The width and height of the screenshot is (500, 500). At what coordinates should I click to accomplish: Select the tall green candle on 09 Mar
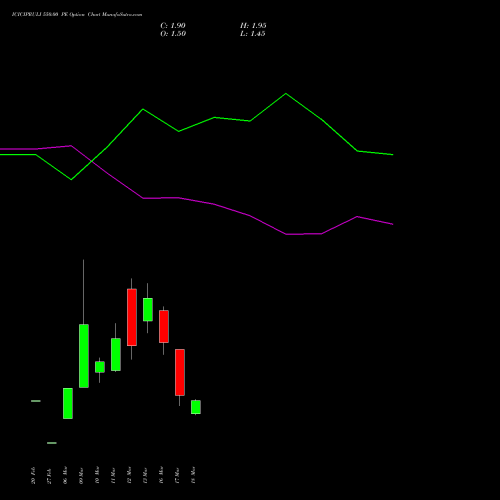coord(84,356)
